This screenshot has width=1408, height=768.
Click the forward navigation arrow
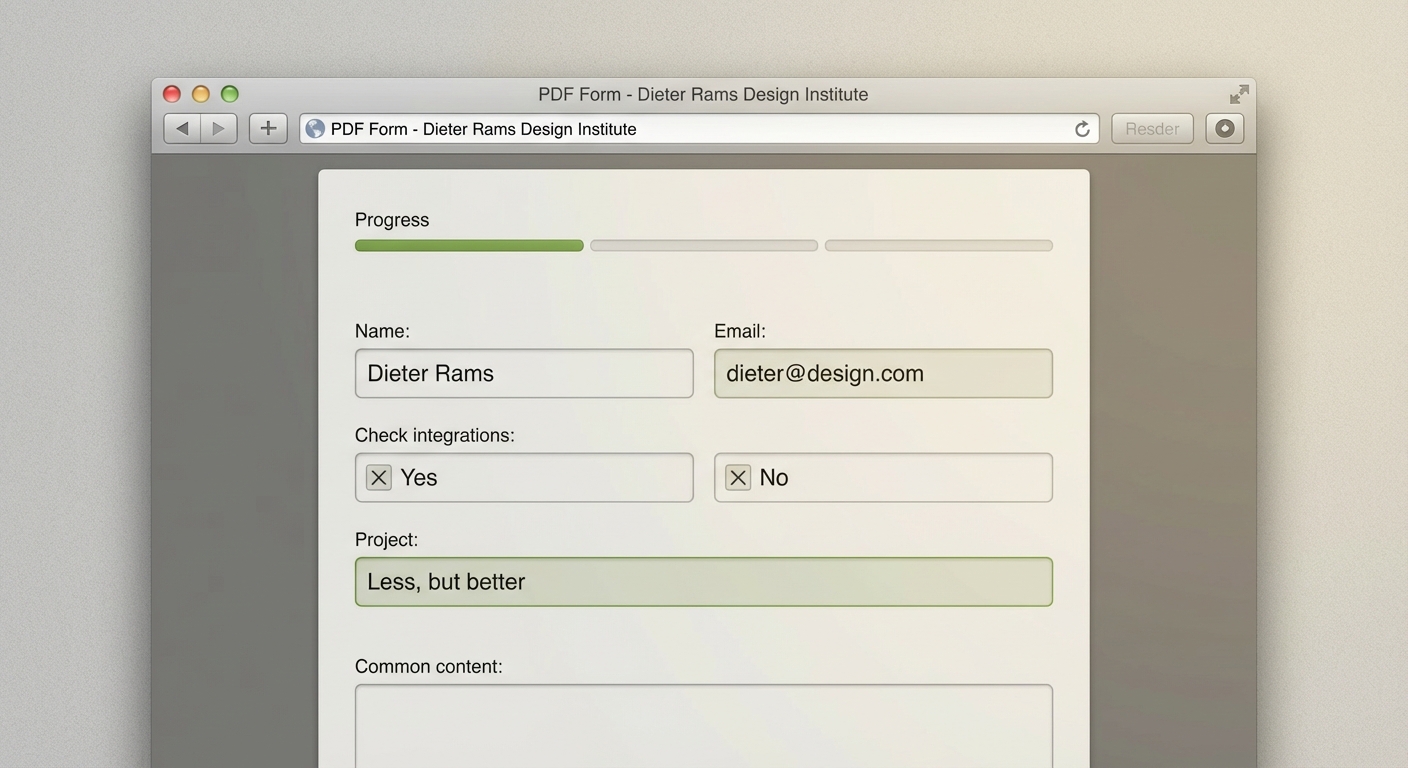point(218,128)
